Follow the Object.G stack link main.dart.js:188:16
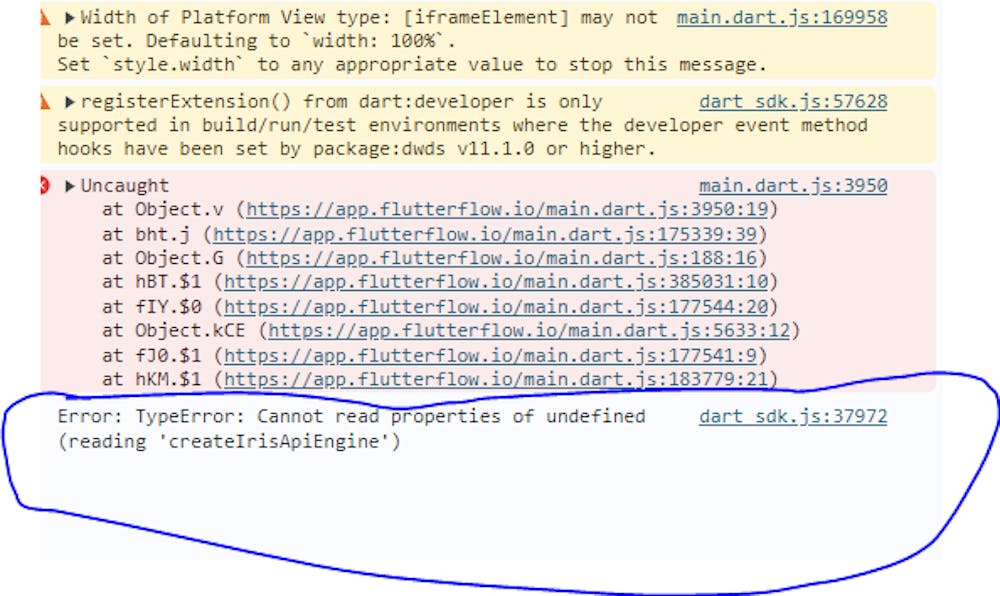Screen dimensions: 1000x596 tap(501, 258)
